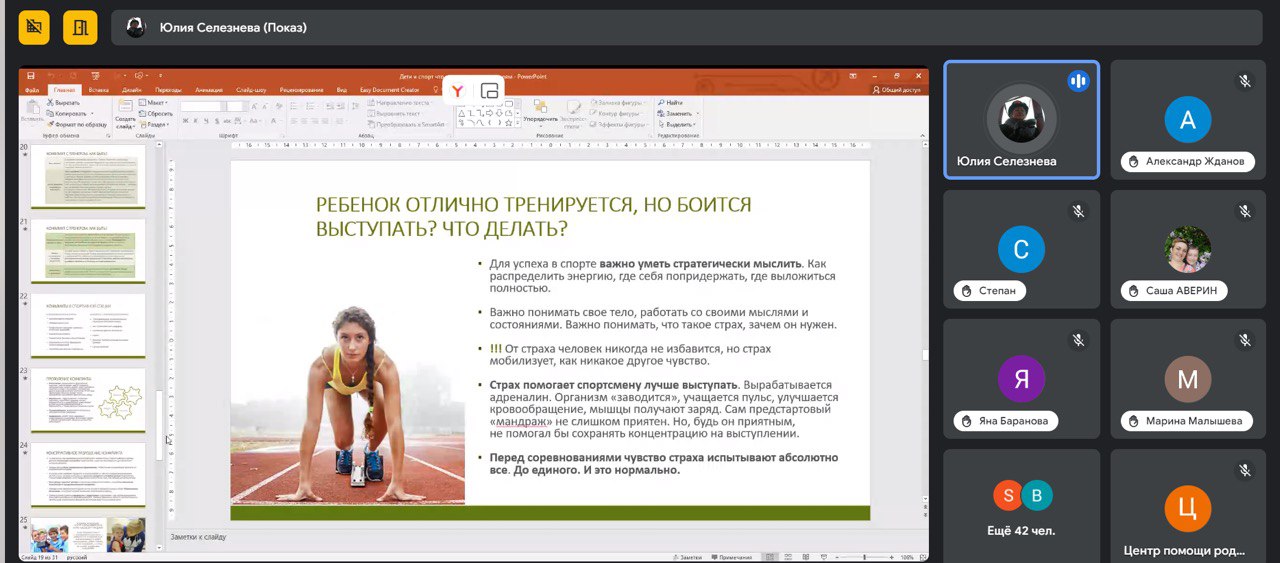Click muted mic icon on Марина Малышева tile

pos(1245,341)
